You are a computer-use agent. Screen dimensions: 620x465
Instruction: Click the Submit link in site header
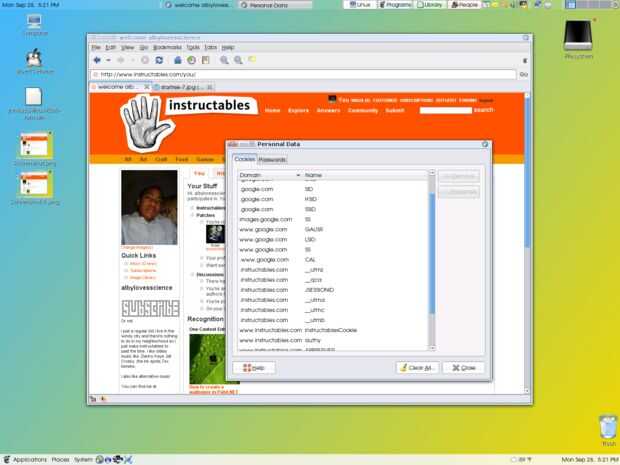tap(395, 110)
